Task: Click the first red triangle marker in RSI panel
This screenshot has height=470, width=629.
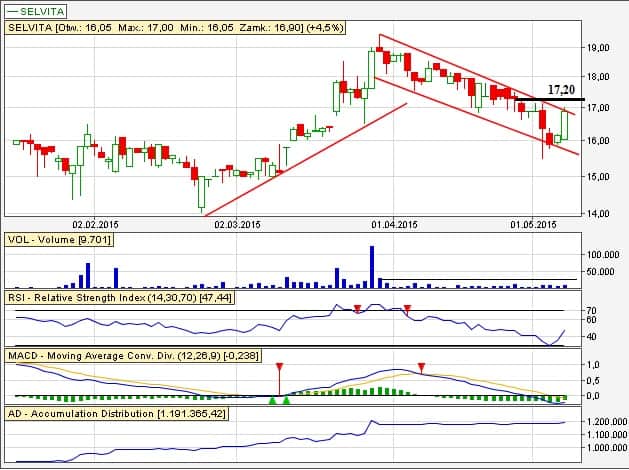Action: tap(357, 309)
